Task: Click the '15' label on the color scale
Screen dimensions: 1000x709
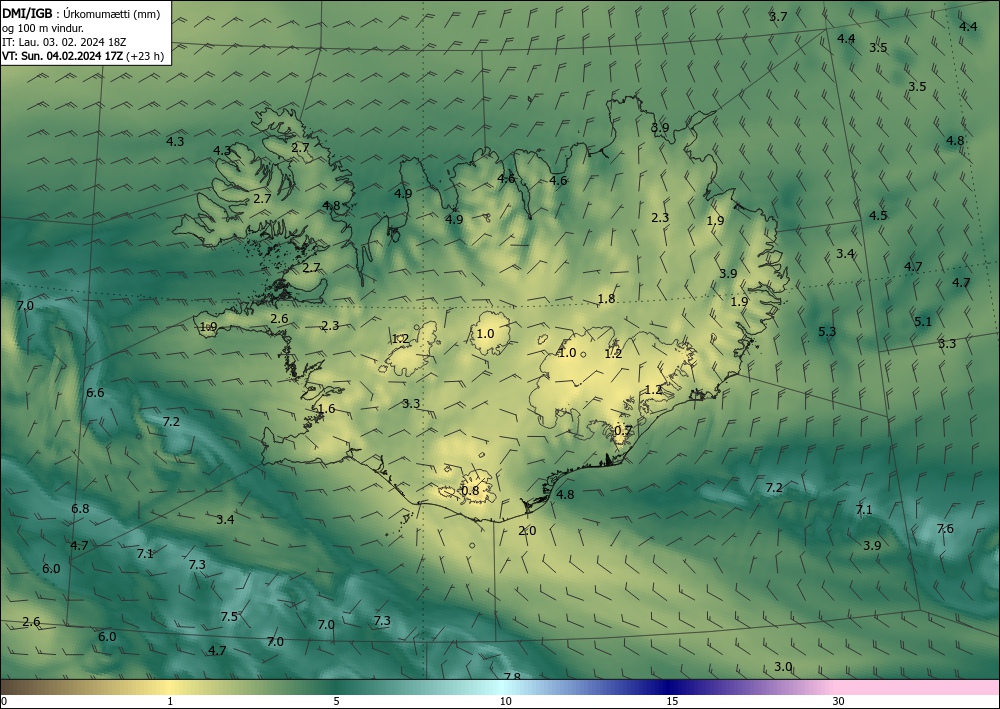Action: pyautogui.click(x=672, y=701)
